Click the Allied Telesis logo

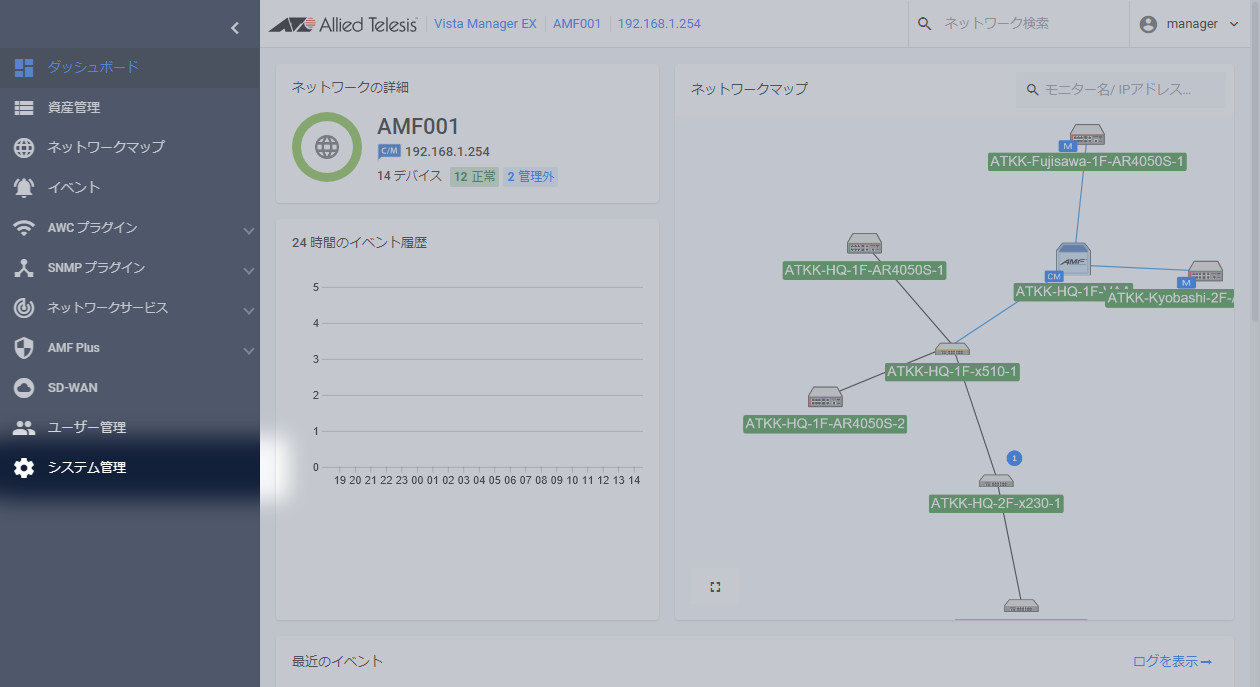(x=343, y=24)
